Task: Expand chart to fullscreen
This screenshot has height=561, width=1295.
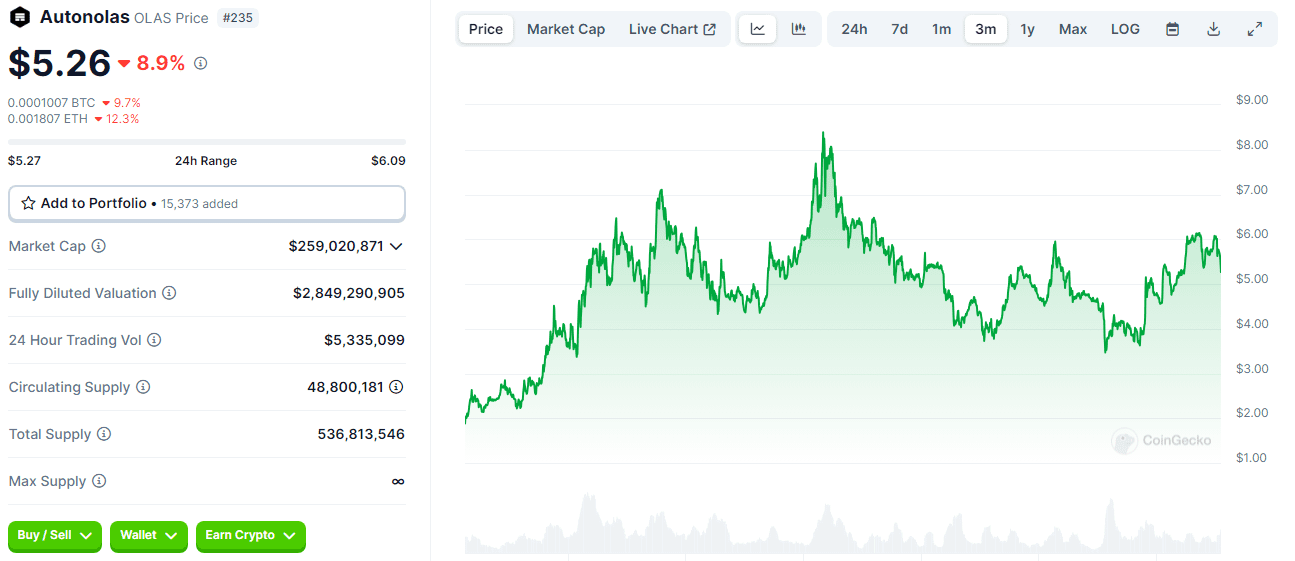Action: pyautogui.click(x=1255, y=29)
